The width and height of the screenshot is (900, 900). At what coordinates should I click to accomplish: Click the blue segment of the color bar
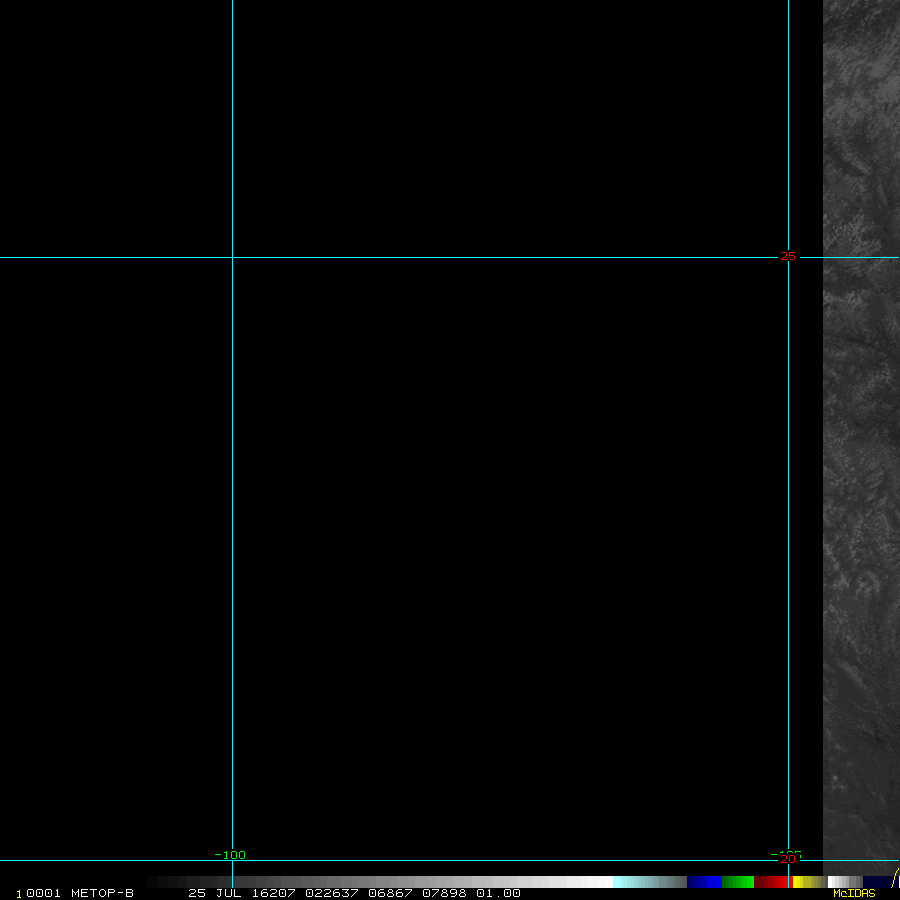click(704, 882)
